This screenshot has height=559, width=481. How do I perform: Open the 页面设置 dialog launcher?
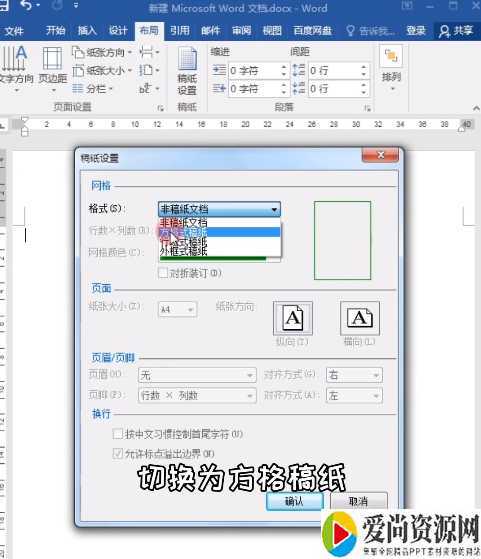160,108
